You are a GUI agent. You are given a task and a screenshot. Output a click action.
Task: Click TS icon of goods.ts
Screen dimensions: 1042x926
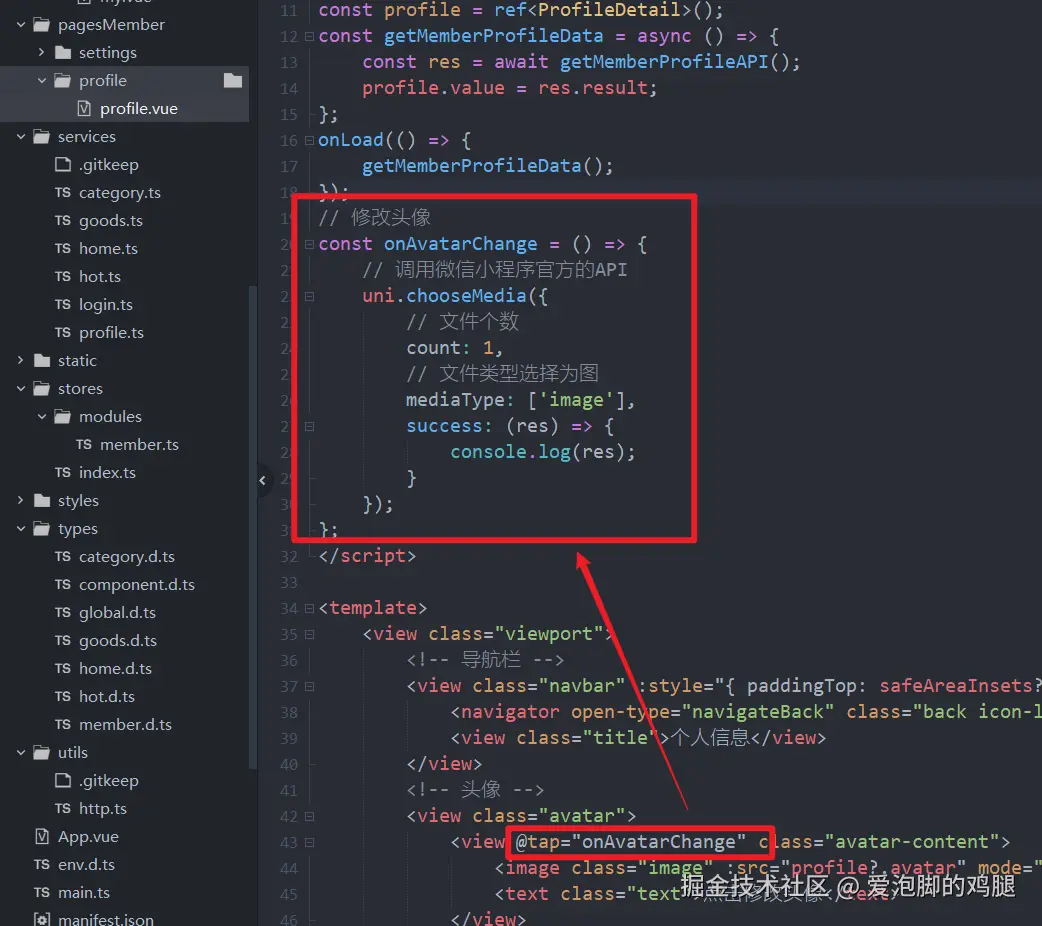pyautogui.click(x=62, y=220)
